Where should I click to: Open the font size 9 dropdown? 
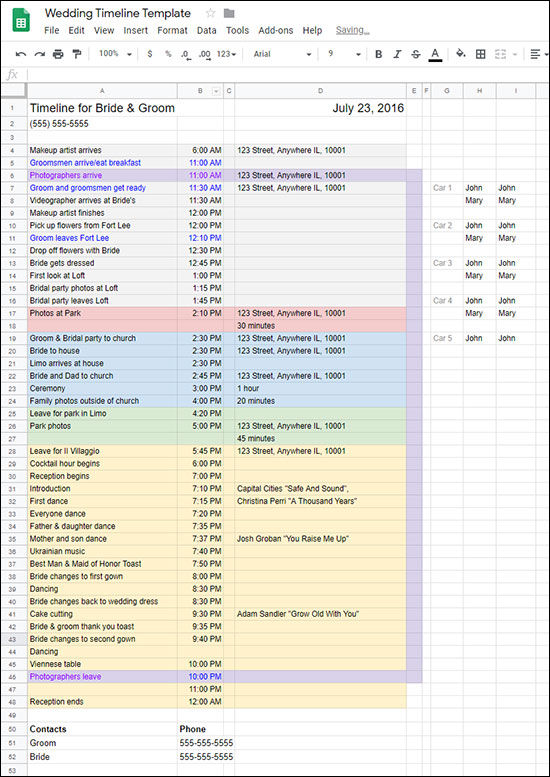coord(344,54)
